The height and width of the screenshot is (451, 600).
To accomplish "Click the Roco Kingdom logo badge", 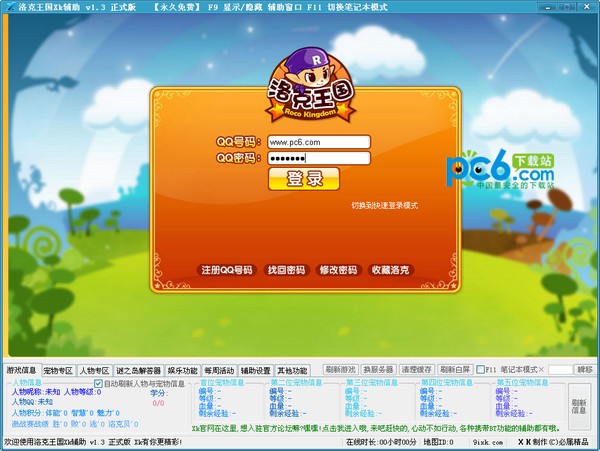I will (x=310, y=85).
